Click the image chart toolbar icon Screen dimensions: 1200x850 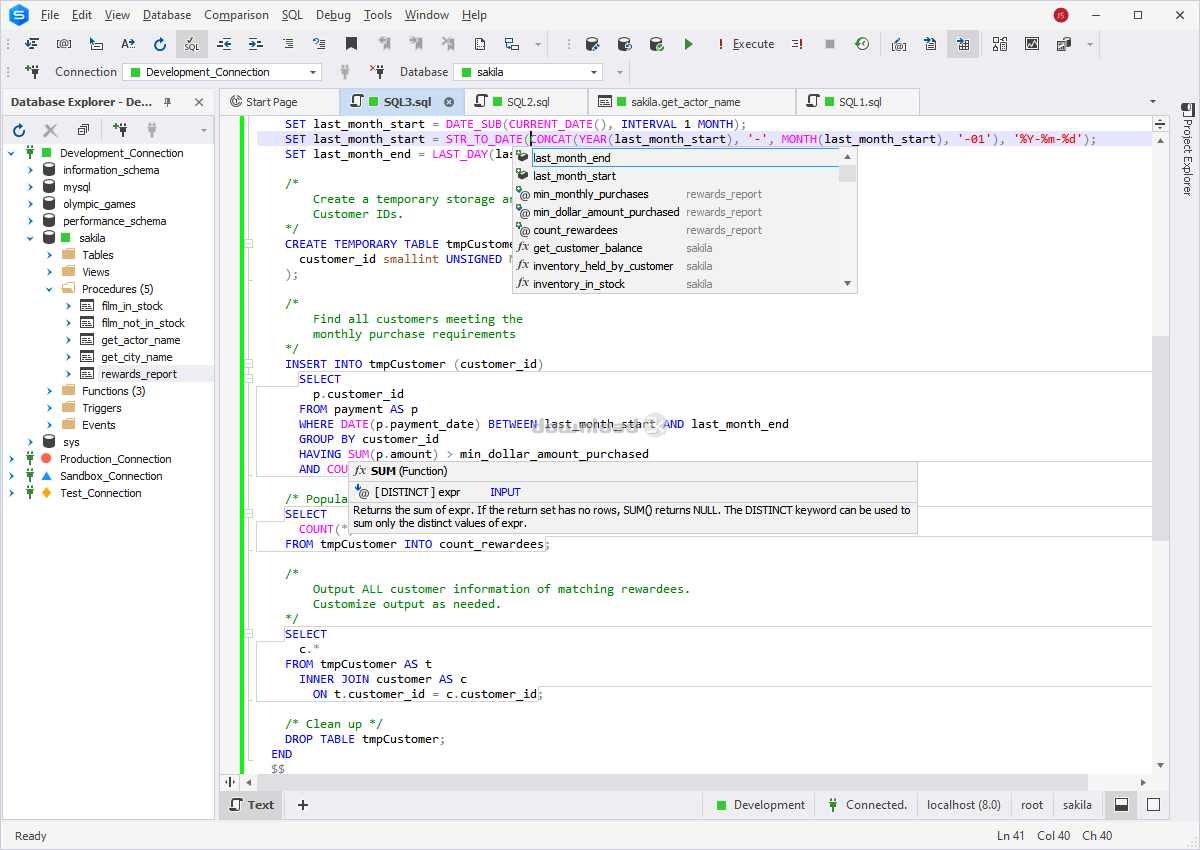(x=1032, y=44)
